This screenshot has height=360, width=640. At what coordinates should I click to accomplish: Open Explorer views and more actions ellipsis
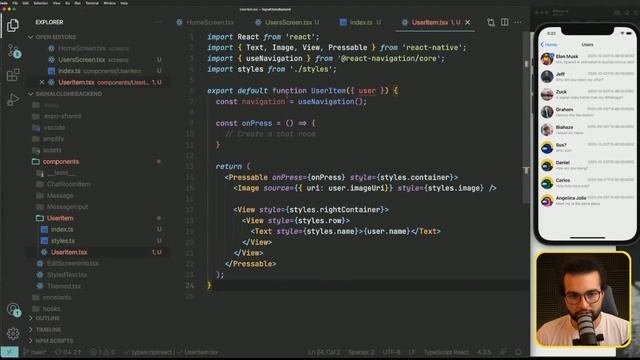coord(158,22)
